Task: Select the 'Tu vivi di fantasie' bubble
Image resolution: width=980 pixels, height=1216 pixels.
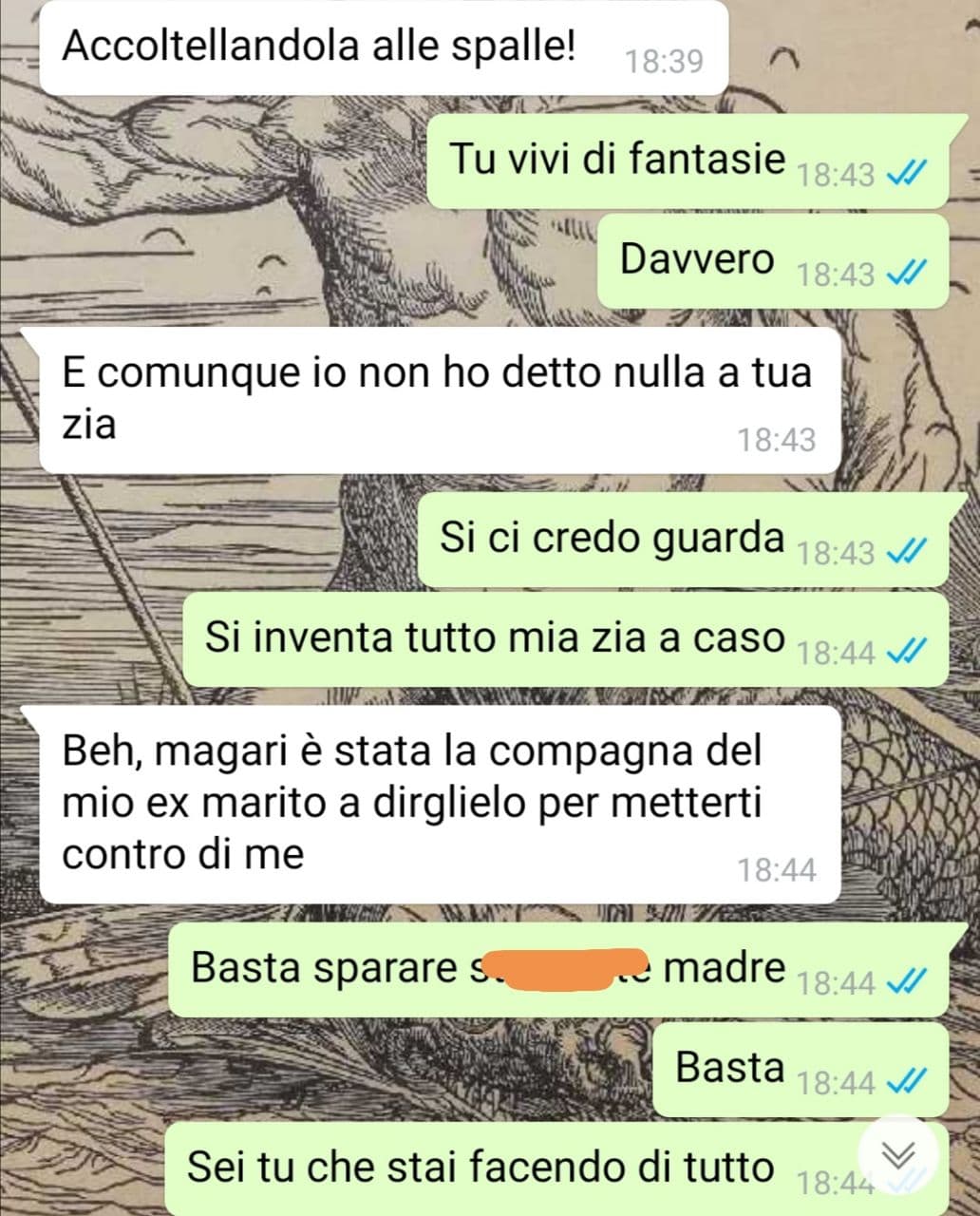Action: point(688,160)
